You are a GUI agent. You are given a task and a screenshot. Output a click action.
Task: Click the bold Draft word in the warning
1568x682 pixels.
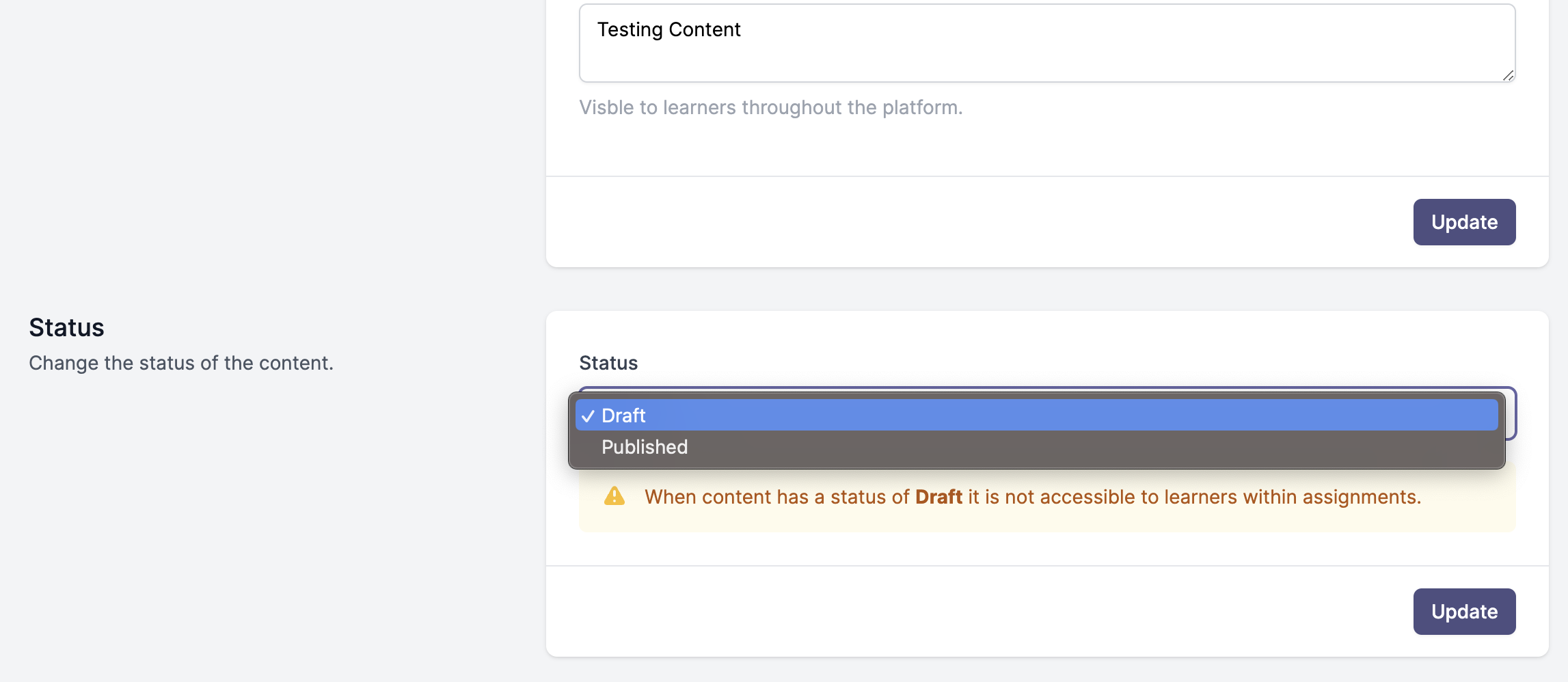point(938,497)
